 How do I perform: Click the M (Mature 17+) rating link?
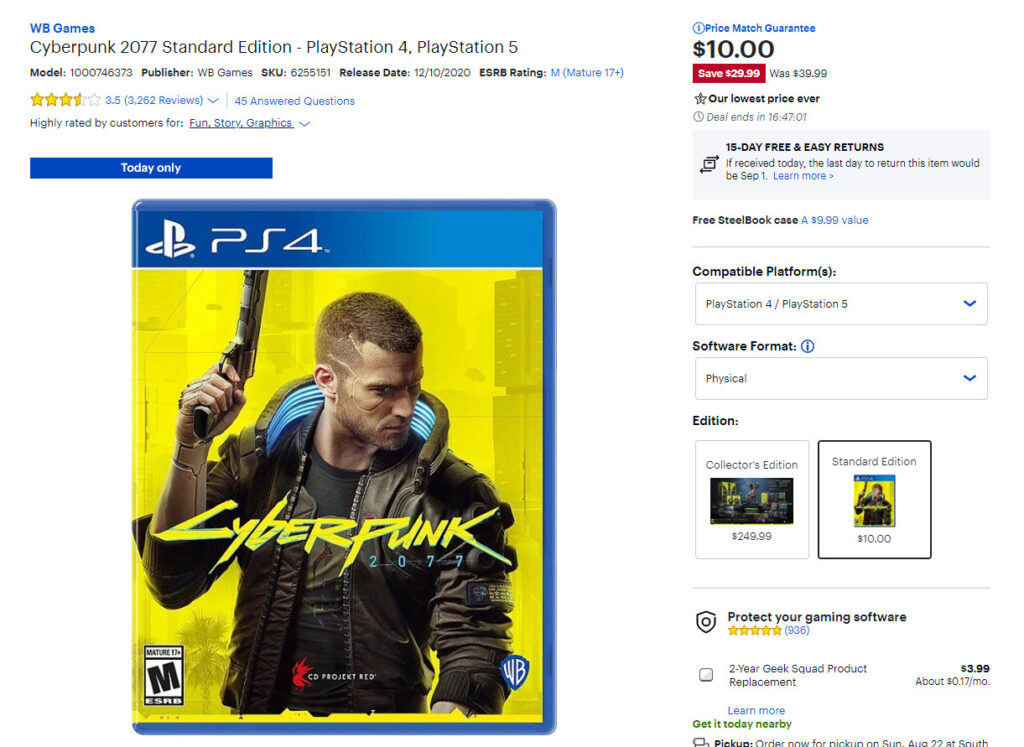[x=587, y=72]
